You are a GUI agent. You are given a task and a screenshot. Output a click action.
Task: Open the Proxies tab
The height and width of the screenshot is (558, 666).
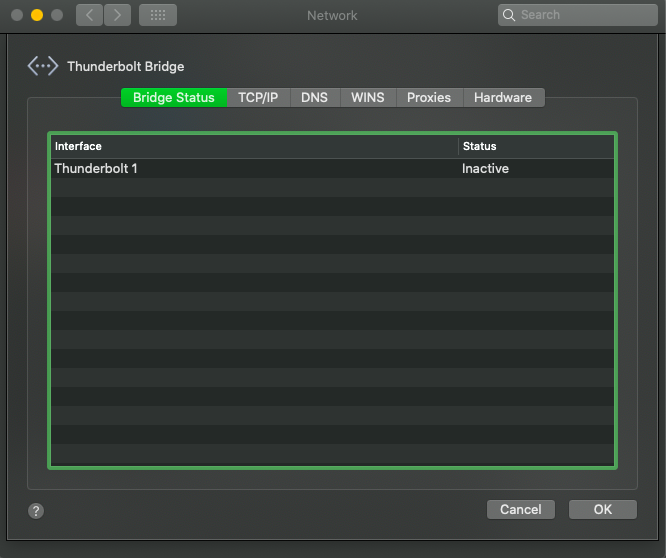[x=429, y=98]
